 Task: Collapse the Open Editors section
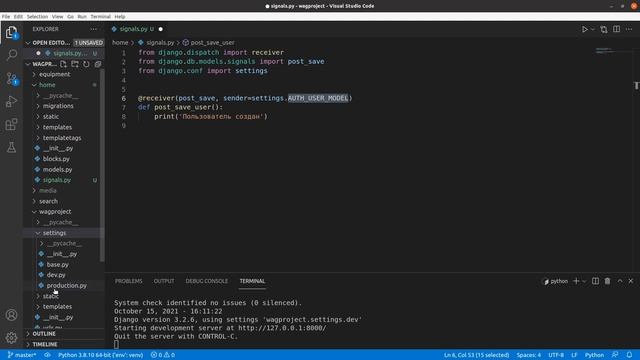[28, 42]
